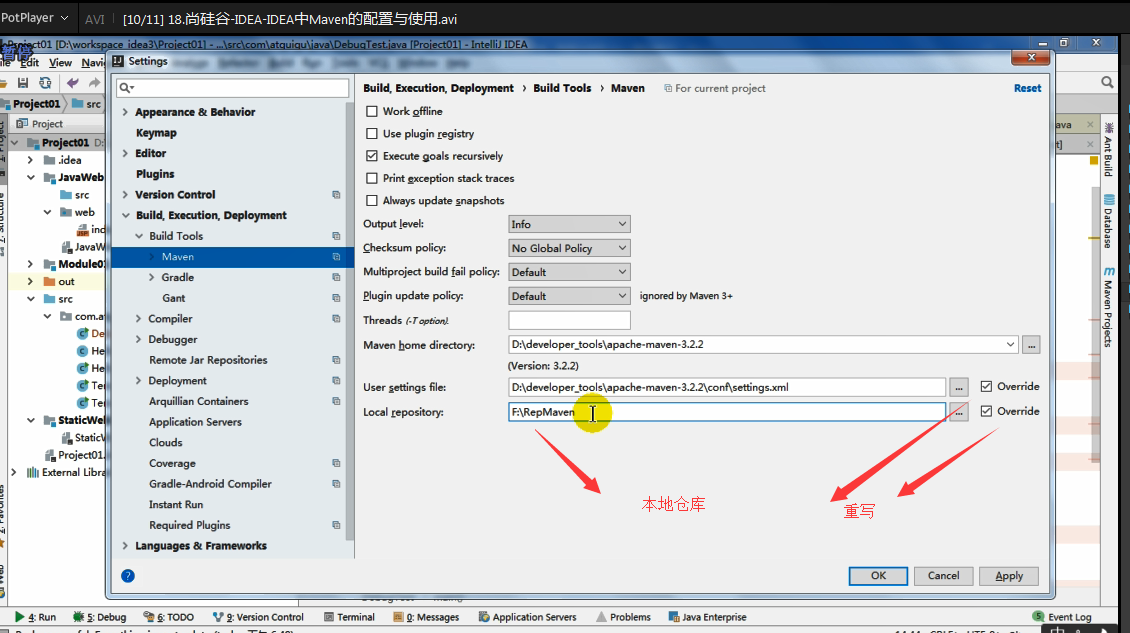The image size is (1130, 633).
Task: Open the Event Log
Action: click(1062, 617)
